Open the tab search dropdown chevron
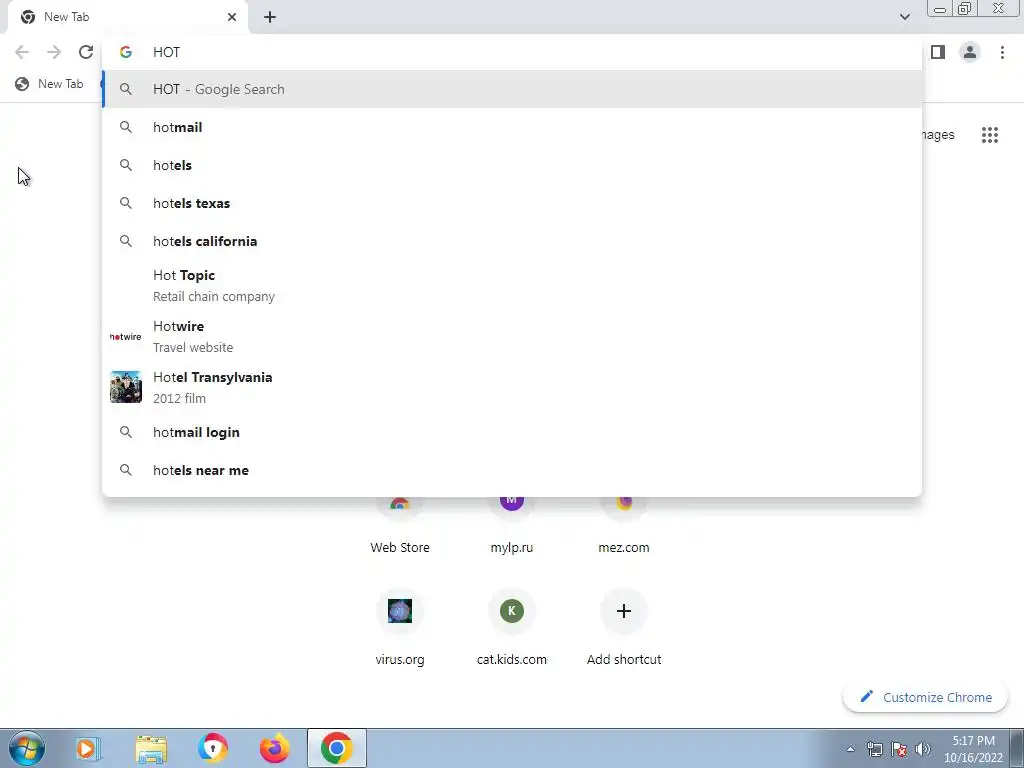The height and width of the screenshot is (768, 1024). (x=904, y=17)
